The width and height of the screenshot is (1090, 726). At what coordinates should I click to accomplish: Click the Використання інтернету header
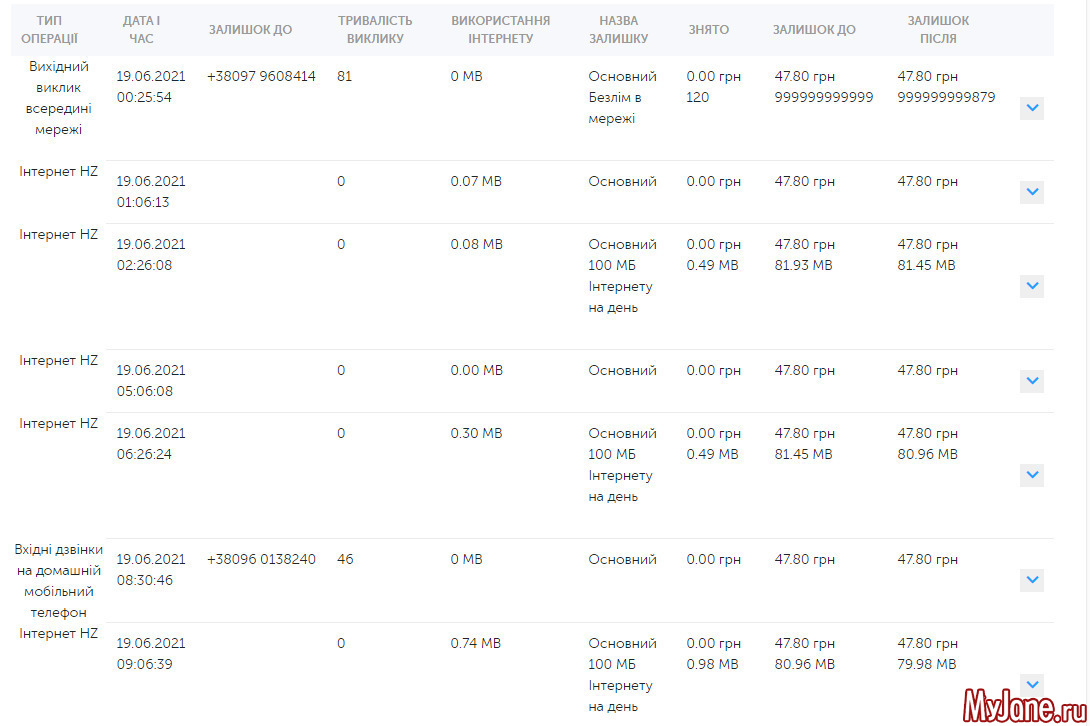(x=500, y=30)
